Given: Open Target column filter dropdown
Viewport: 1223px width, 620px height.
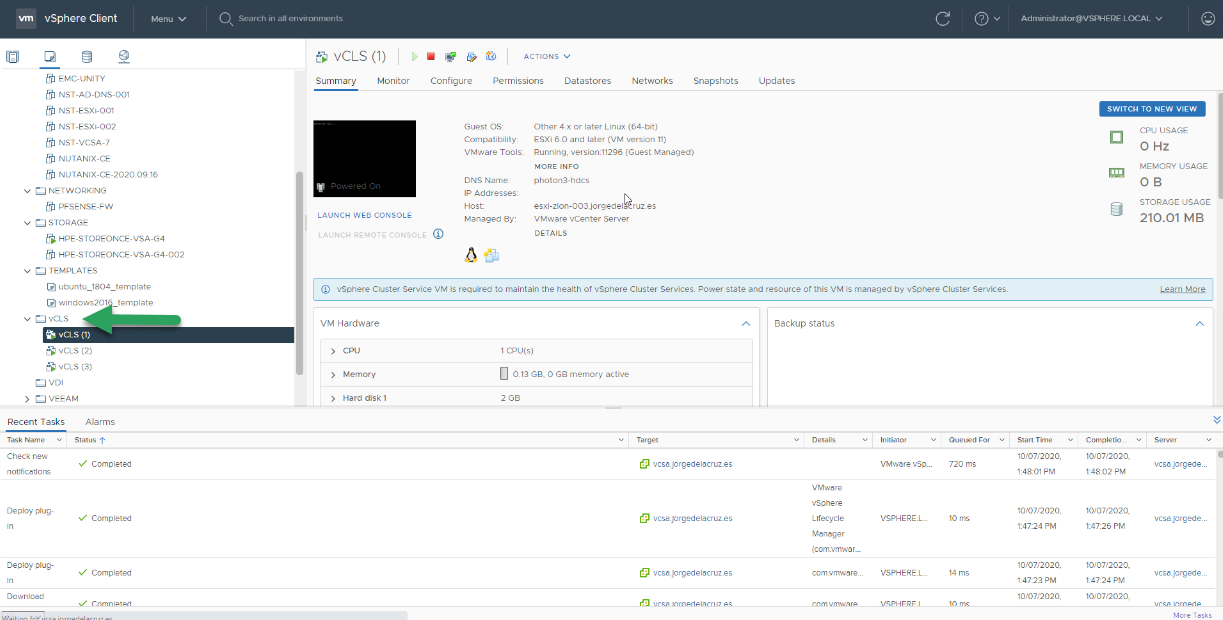Looking at the screenshot, I should [797, 440].
